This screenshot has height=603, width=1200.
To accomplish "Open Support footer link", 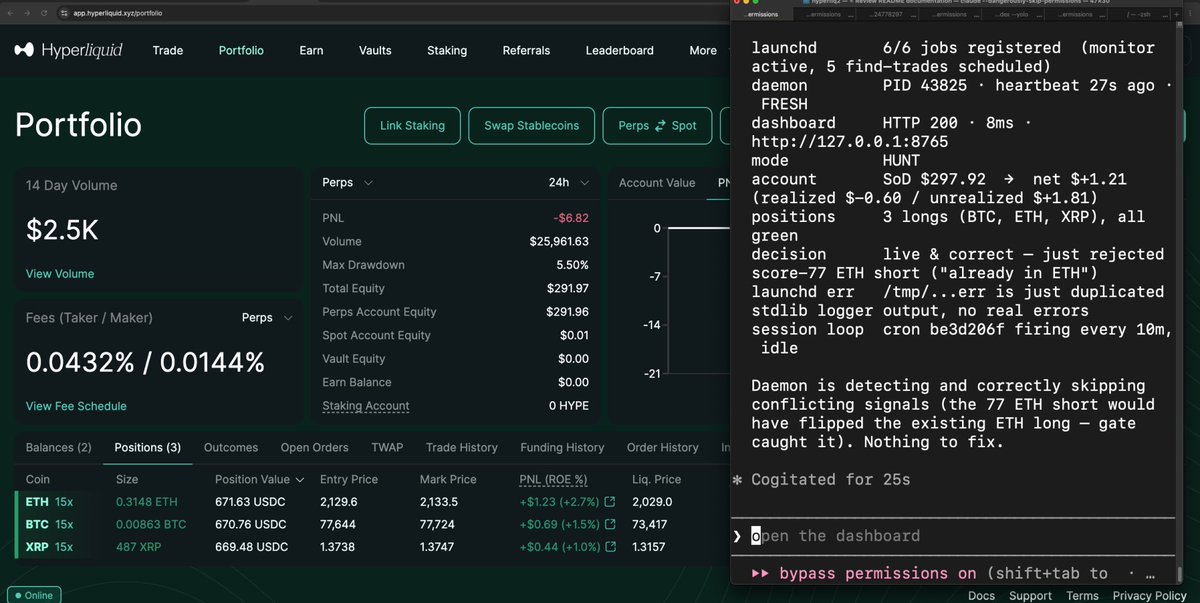I will [x=1030, y=596].
